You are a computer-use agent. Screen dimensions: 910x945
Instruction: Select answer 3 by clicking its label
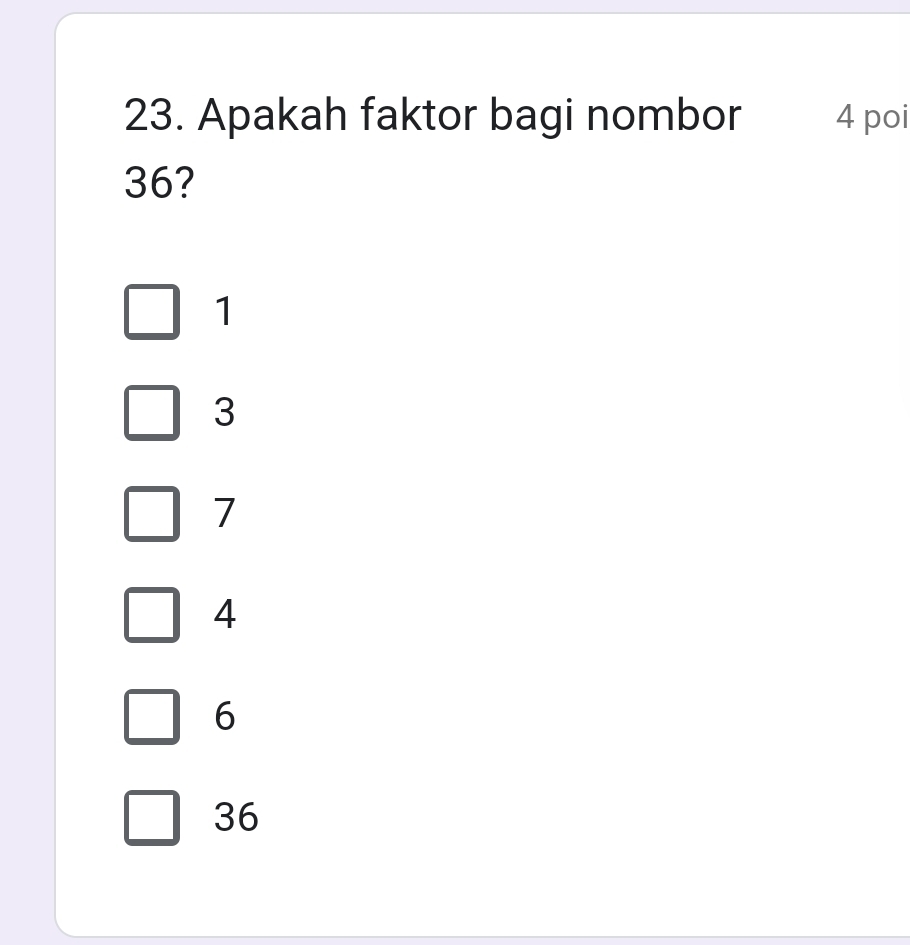tap(224, 412)
